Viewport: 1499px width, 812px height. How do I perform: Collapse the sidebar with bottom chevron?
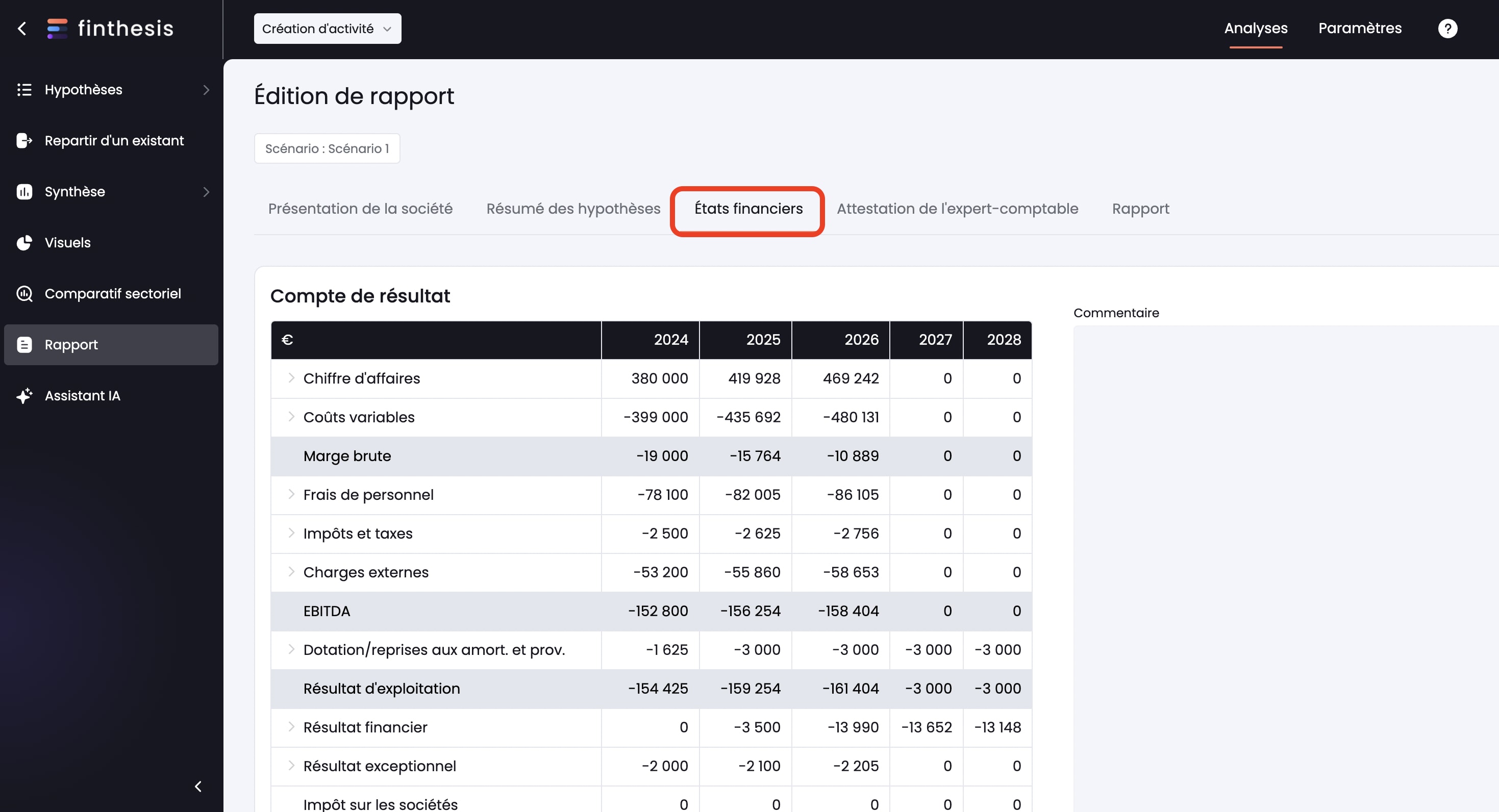(198, 786)
